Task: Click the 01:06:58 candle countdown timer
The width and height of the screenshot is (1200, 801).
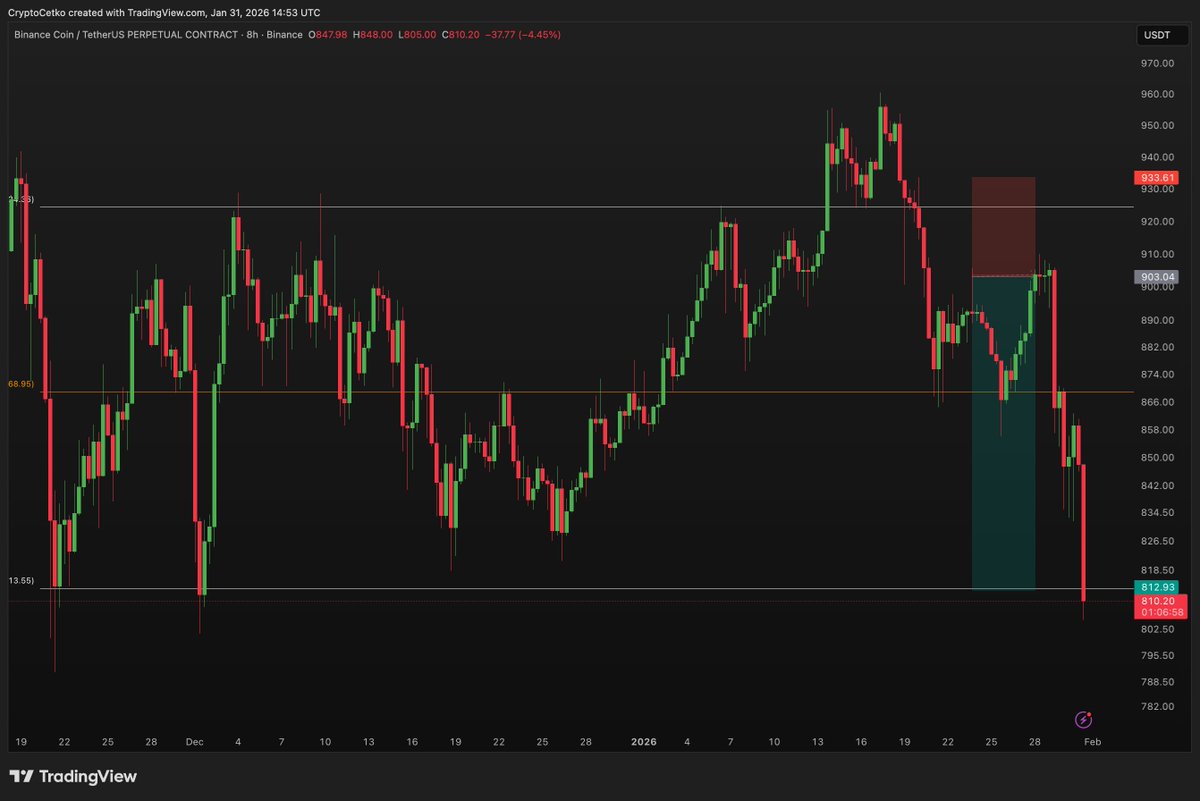Action: (x=1161, y=612)
